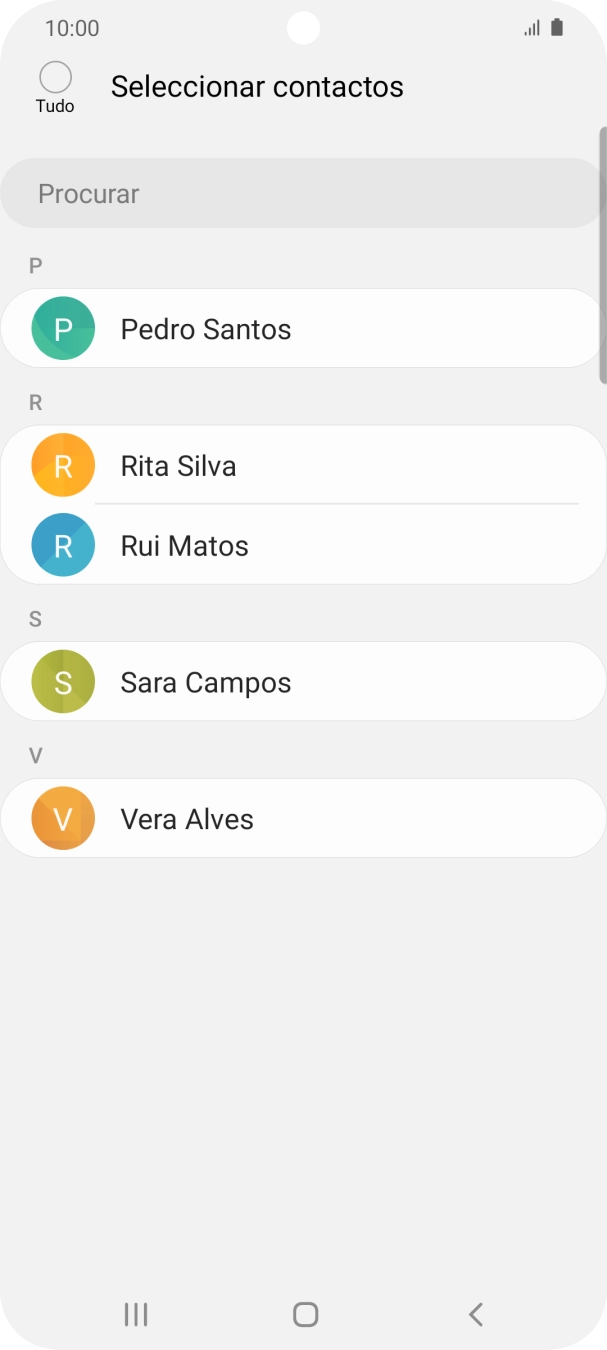Open the Recents navigation icon
Viewport: 607px width, 1350px height.
[x=135, y=1314]
